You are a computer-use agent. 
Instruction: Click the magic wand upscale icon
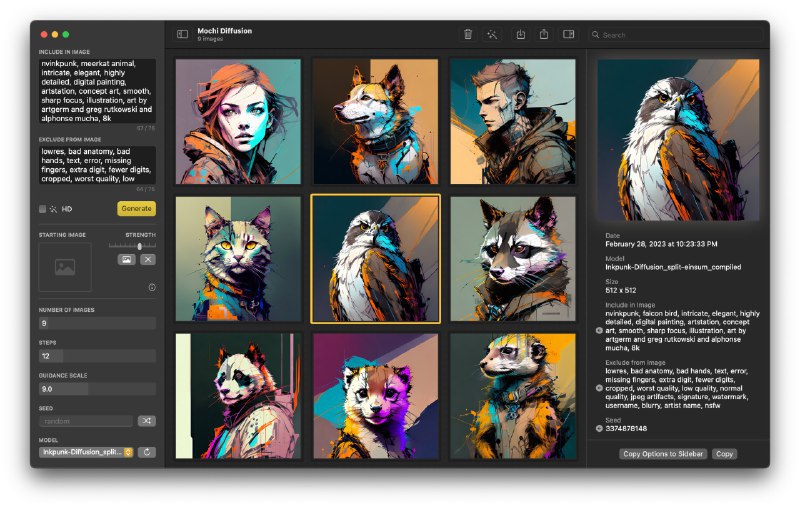(492, 34)
